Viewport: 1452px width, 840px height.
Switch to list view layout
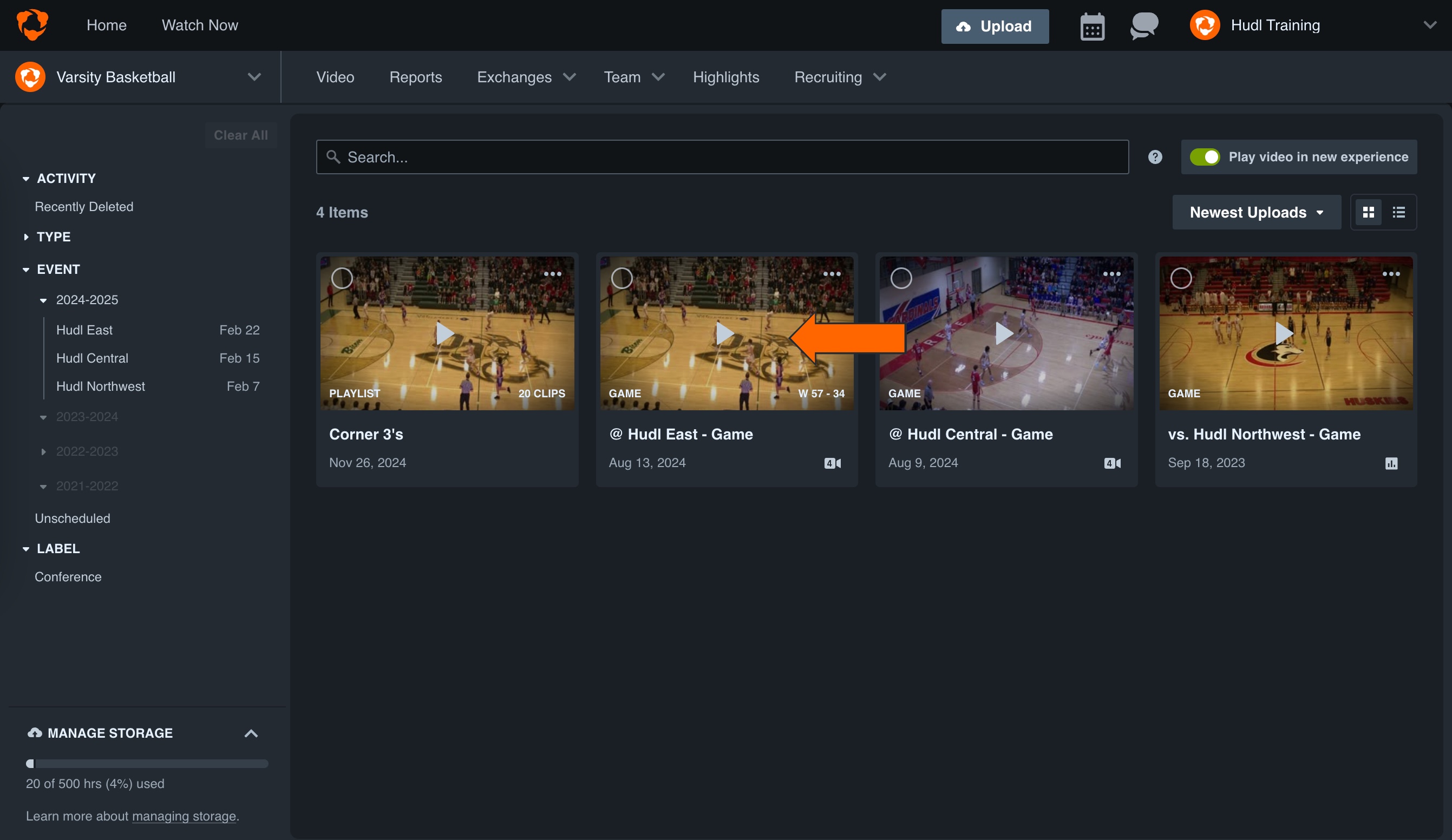(1399, 212)
